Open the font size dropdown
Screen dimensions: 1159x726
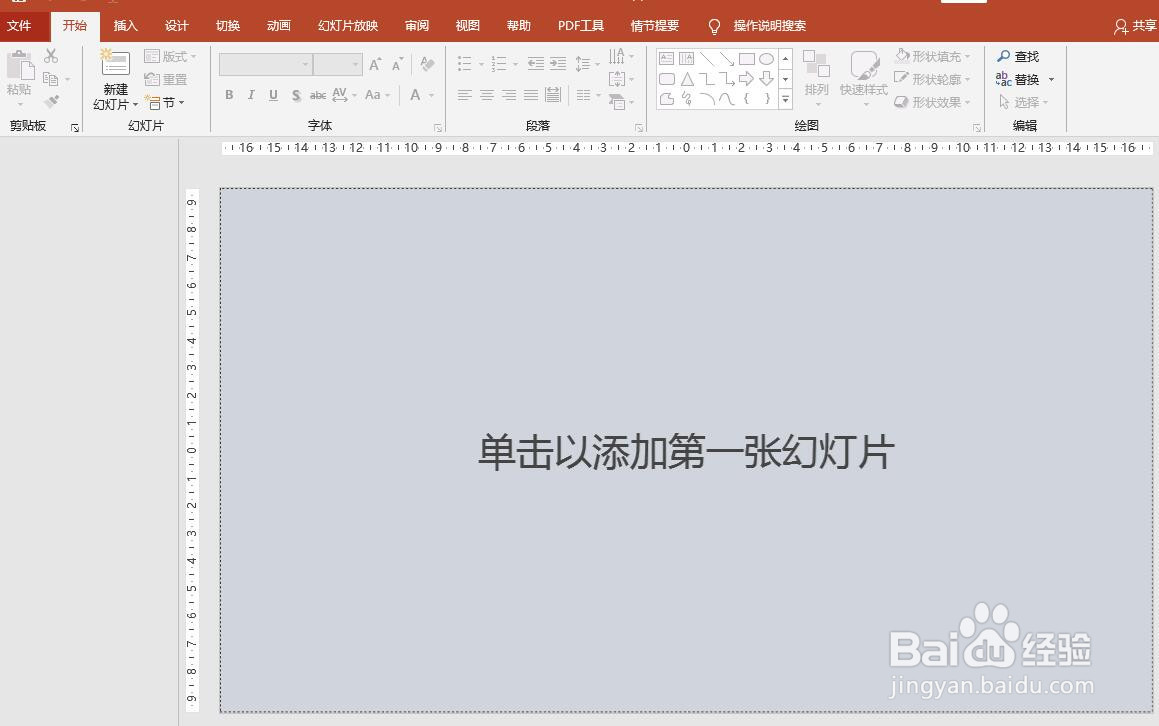[356, 63]
